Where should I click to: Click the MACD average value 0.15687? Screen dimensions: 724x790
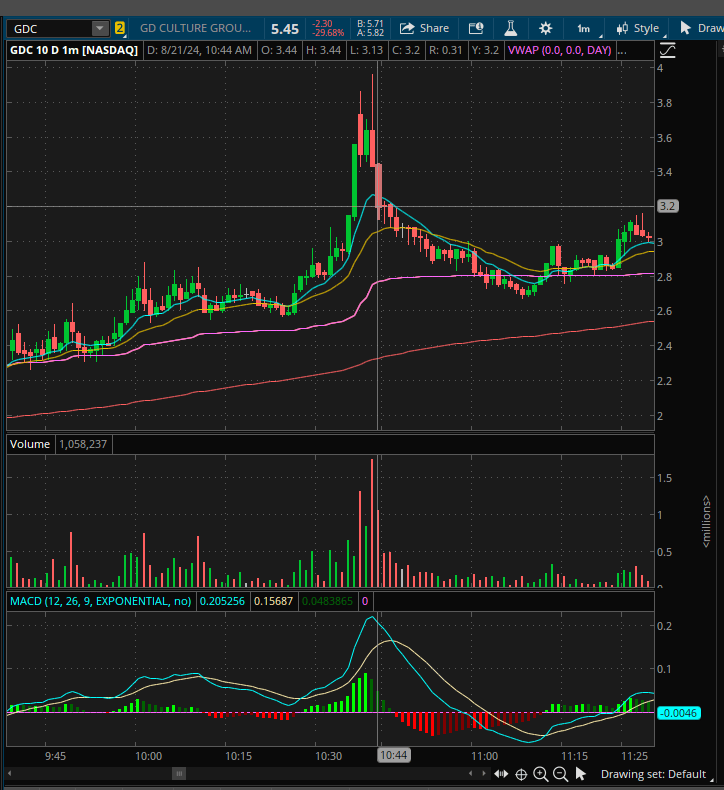pos(273,601)
